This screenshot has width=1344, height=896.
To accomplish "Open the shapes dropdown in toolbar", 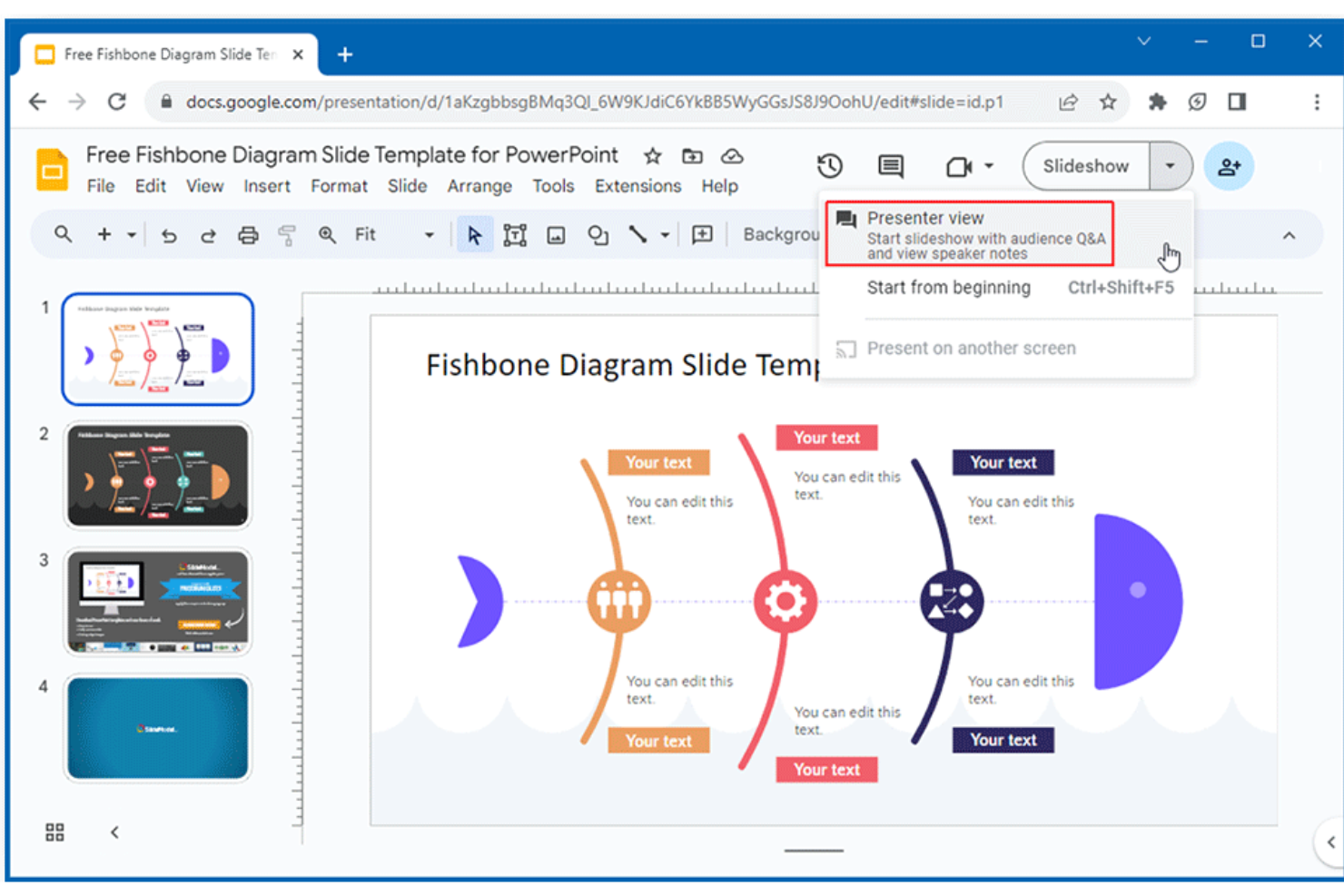I will click(598, 234).
